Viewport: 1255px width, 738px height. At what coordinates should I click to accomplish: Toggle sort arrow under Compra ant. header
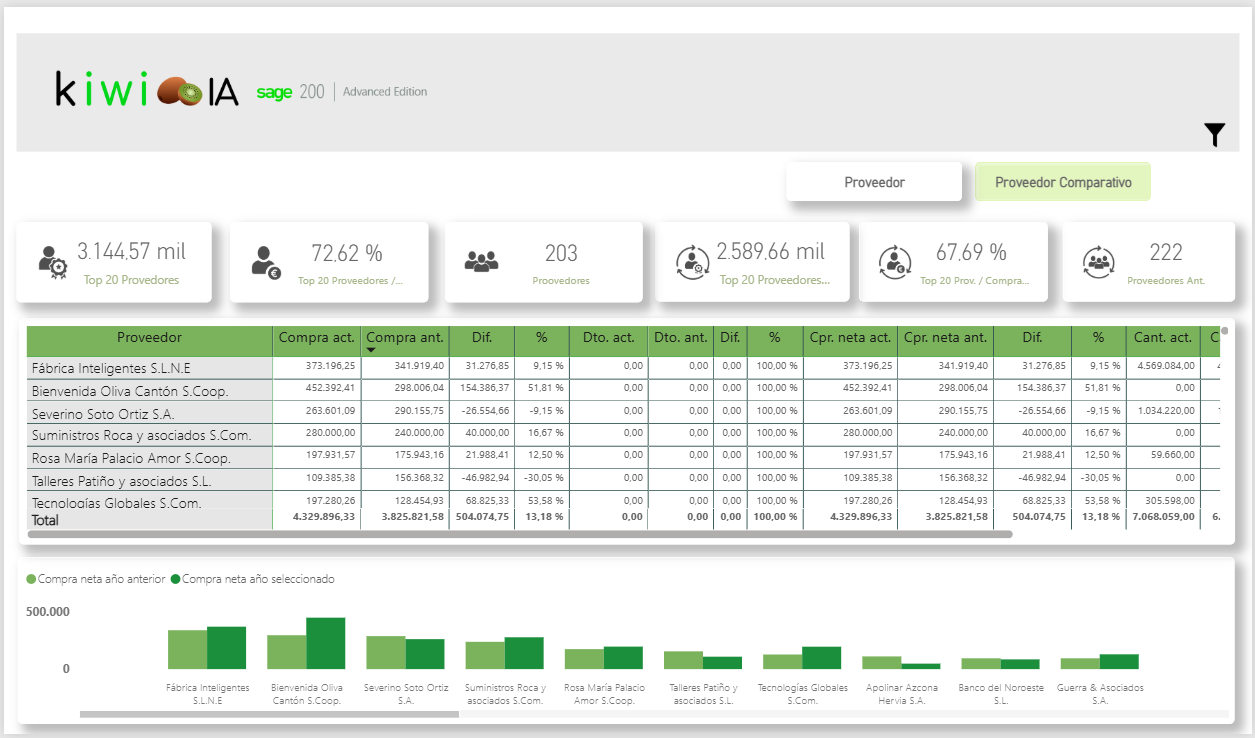click(x=372, y=350)
